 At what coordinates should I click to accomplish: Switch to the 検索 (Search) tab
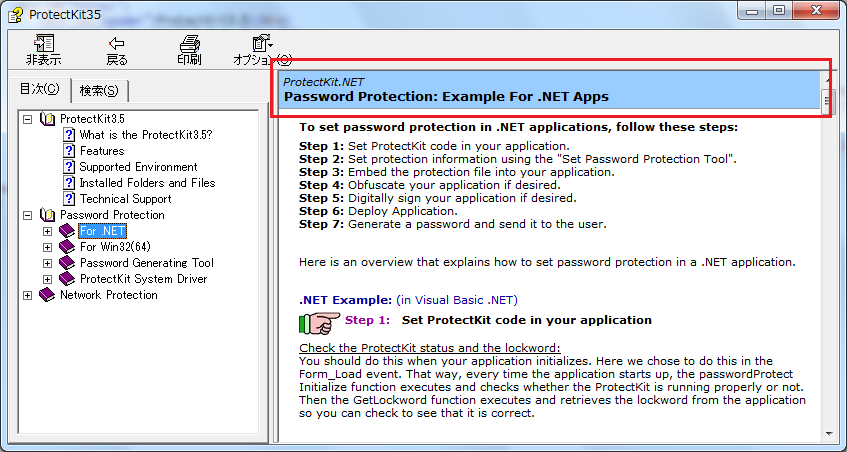(99, 91)
